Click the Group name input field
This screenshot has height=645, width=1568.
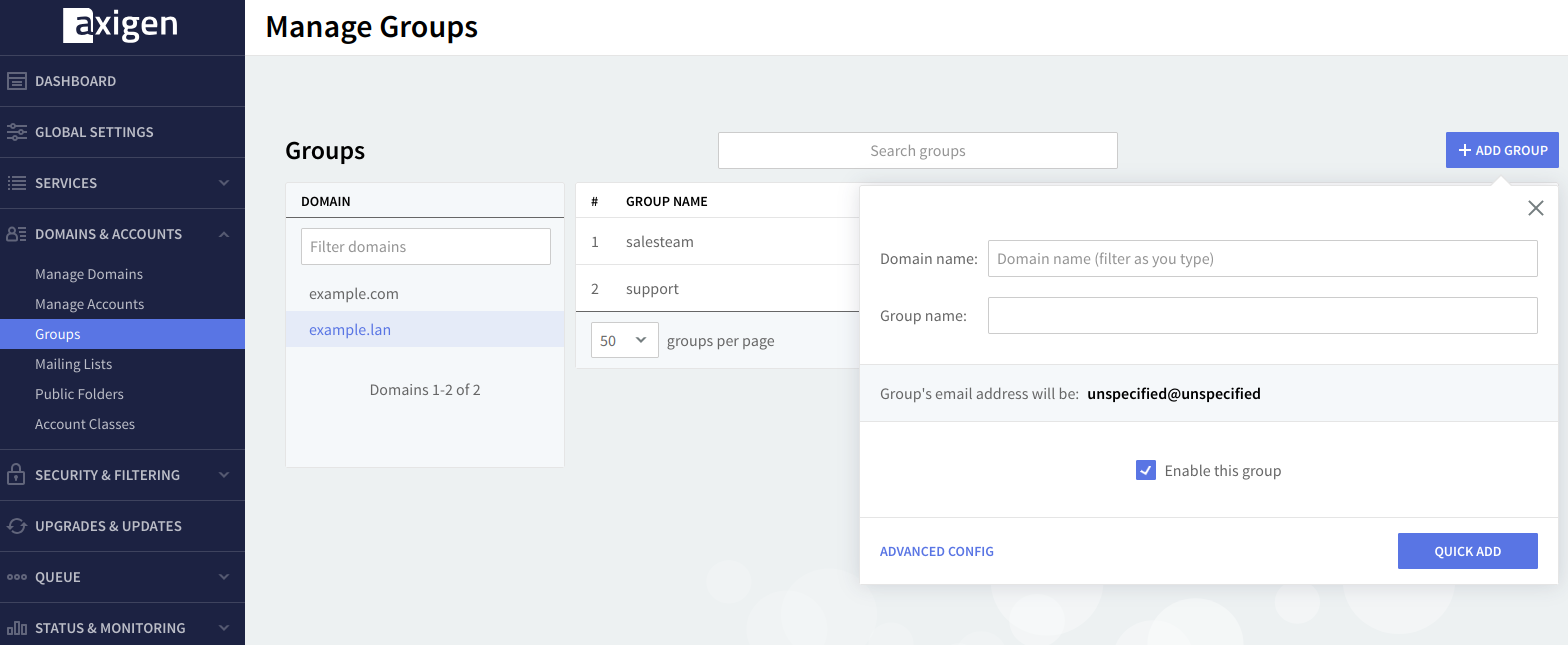coord(1262,316)
